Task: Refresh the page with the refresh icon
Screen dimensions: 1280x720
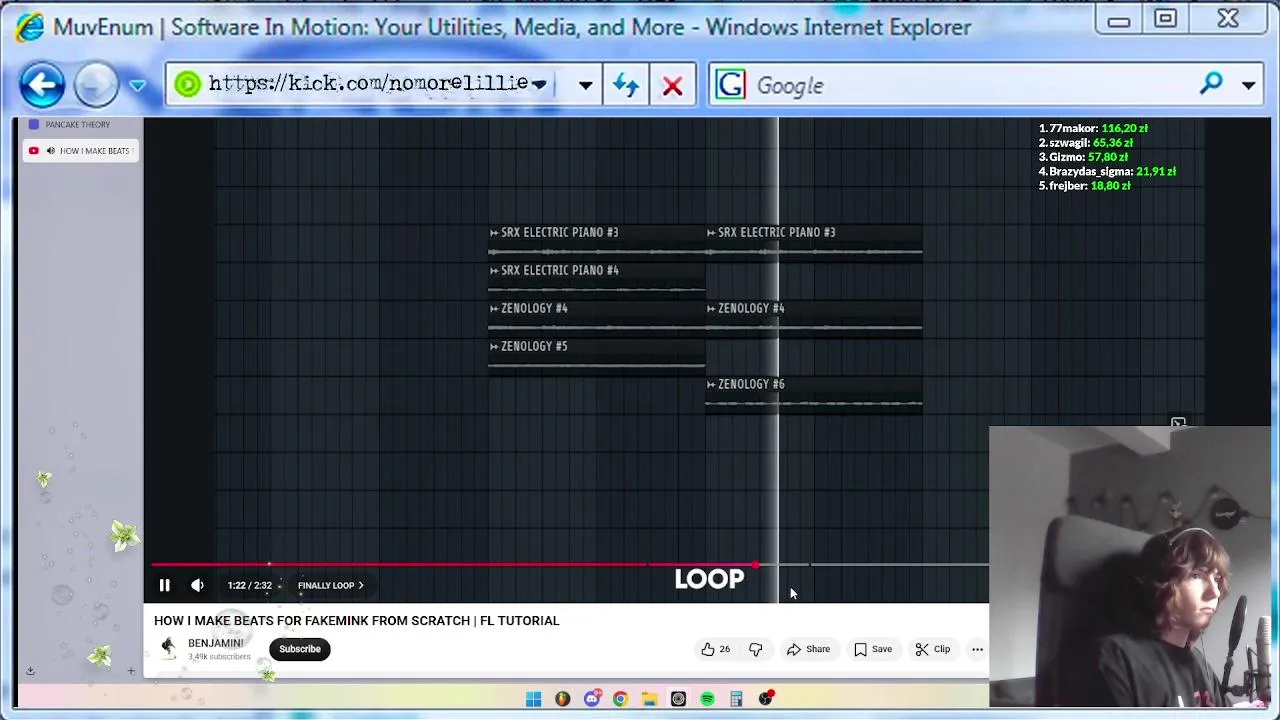Action: click(626, 85)
